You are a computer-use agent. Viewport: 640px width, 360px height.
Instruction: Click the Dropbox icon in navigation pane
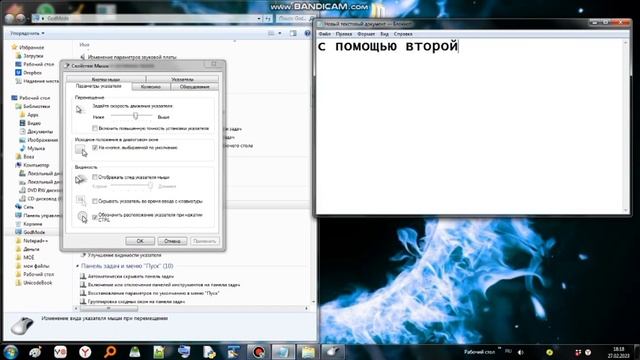18,73
